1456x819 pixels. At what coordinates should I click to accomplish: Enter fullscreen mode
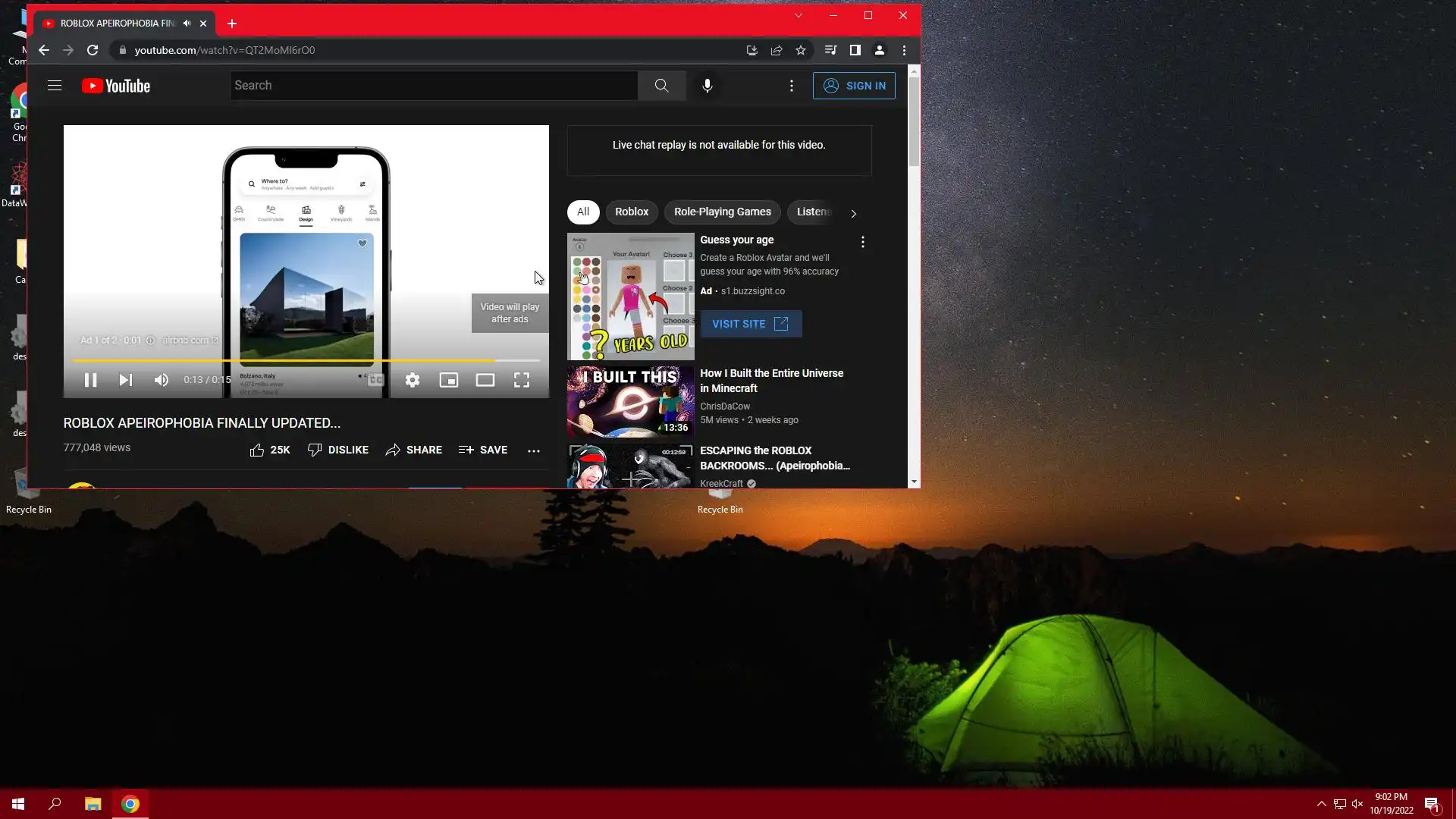click(522, 380)
